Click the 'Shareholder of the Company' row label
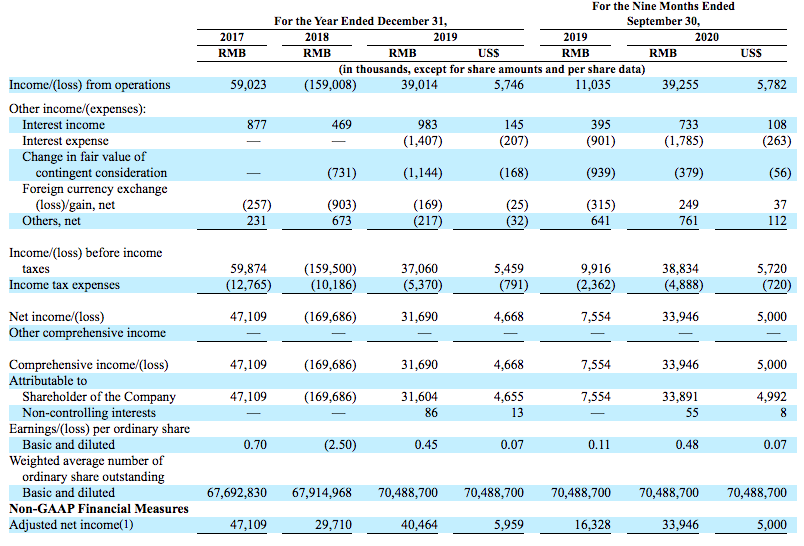Screen dimensions: 804x546 coord(97,396)
